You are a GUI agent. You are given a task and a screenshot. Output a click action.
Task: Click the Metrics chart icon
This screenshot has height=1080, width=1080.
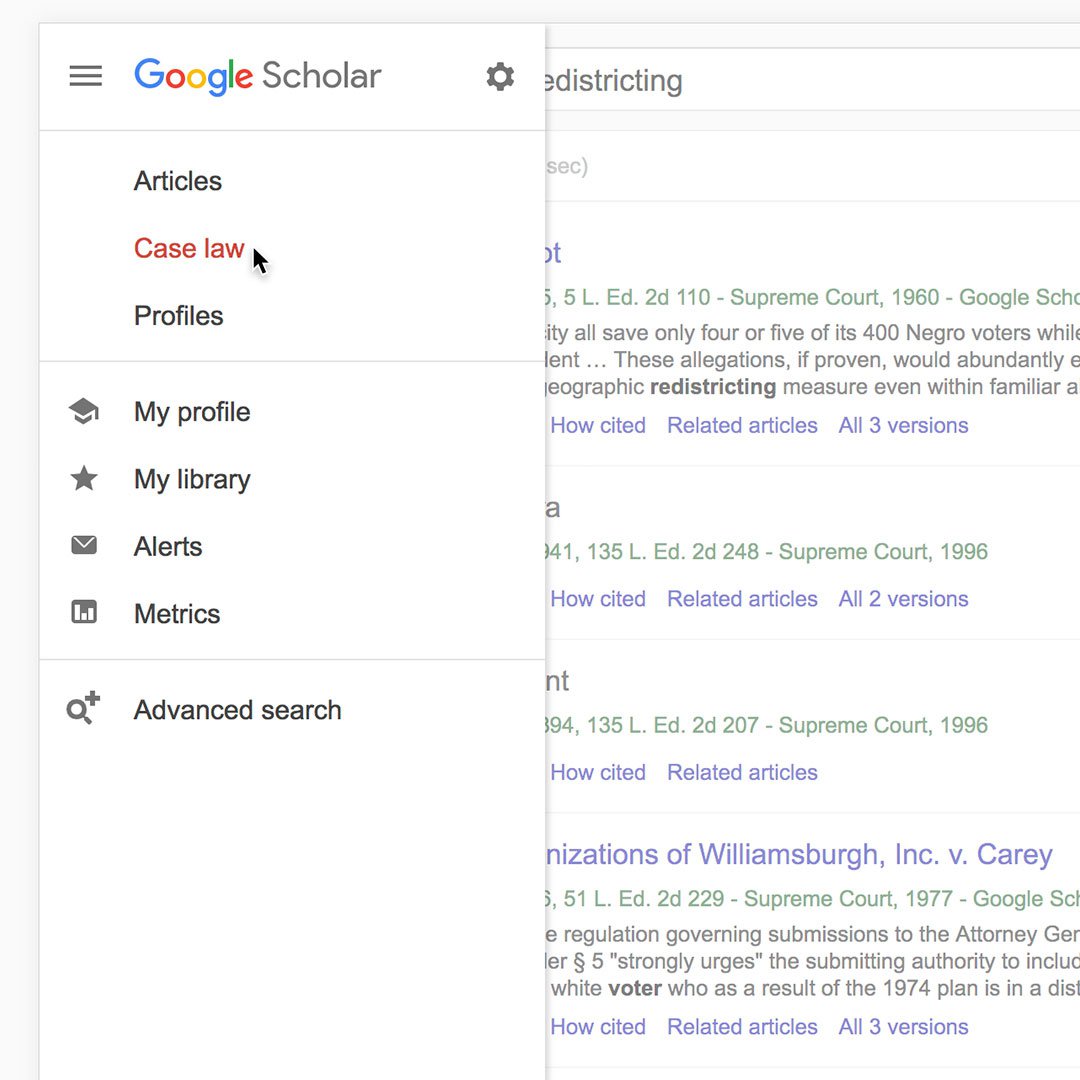(84, 612)
